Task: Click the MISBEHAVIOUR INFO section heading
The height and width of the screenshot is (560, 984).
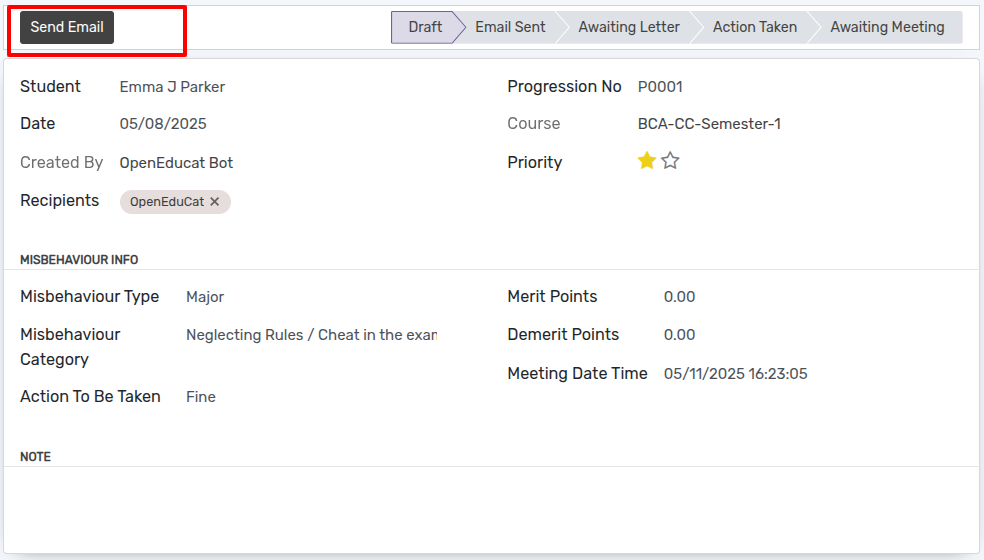Action: 79,260
